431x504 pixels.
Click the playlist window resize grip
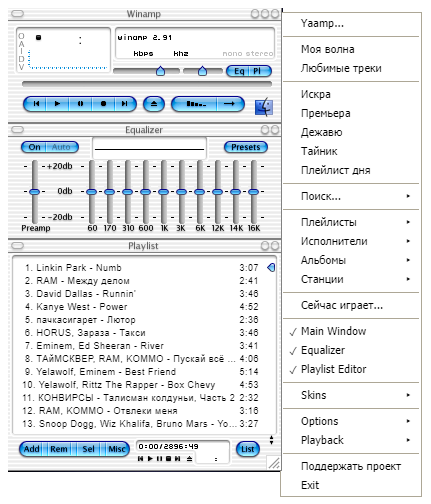(x=274, y=463)
